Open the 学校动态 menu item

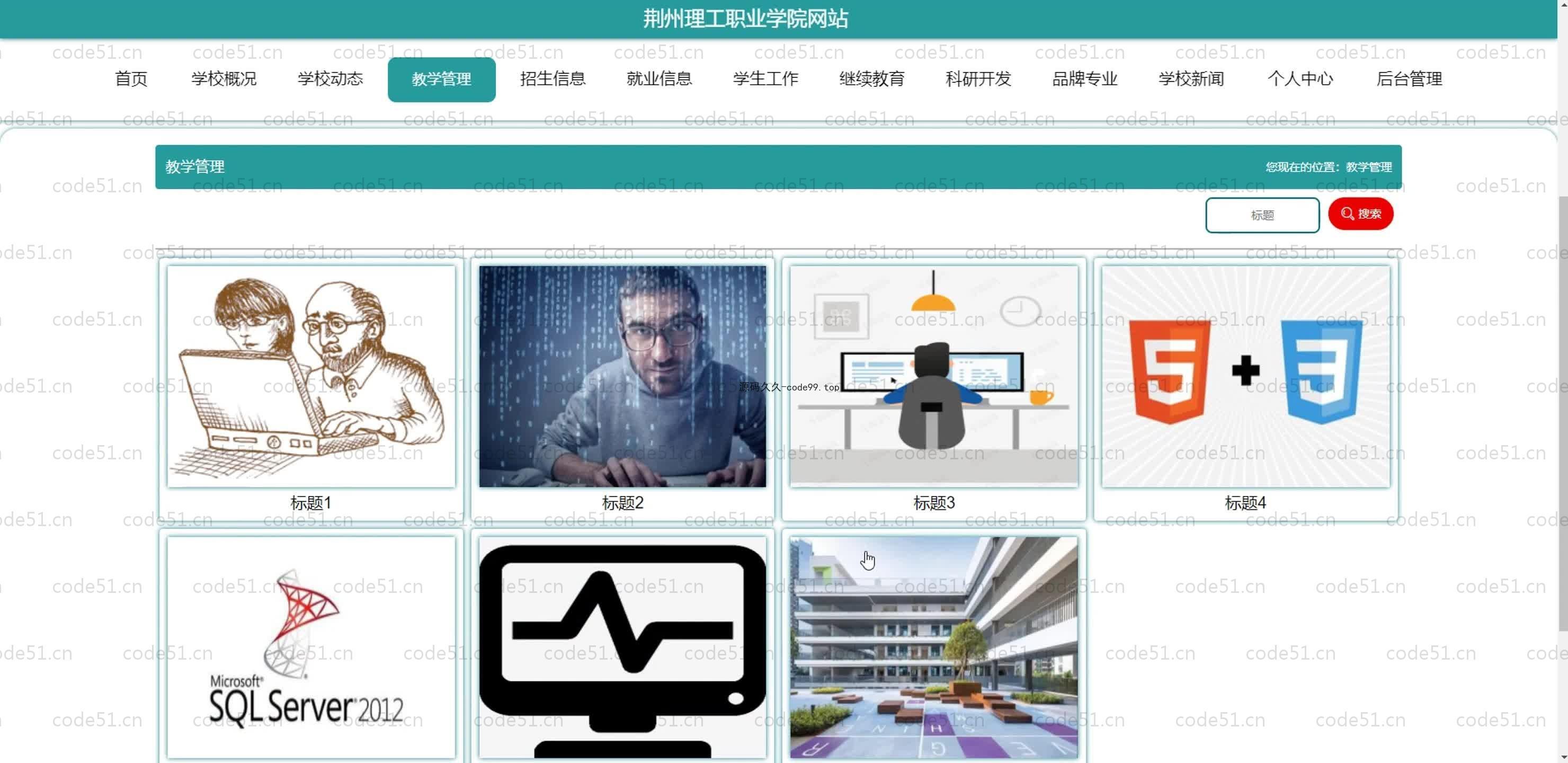click(x=331, y=79)
